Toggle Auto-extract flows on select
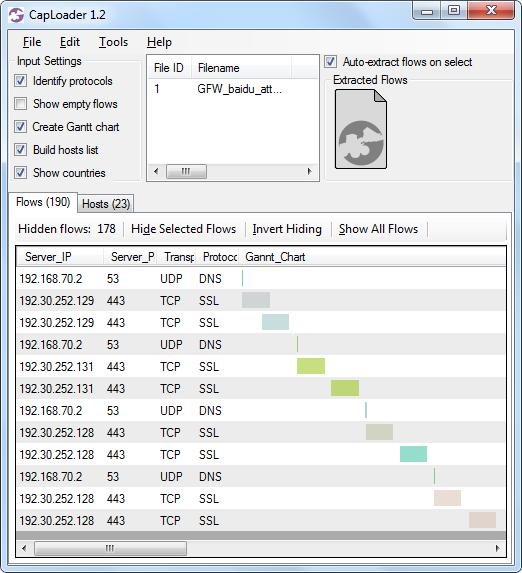The height and width of the screenshot is (573, 522). tap(330, 61)
